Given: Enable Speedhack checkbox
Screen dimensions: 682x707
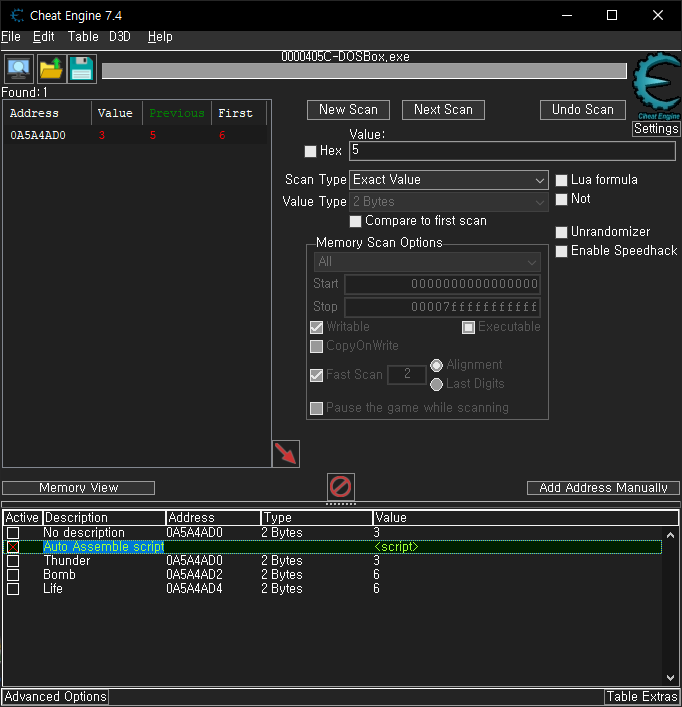Looking at the screenshot, I should pos(561,251).
